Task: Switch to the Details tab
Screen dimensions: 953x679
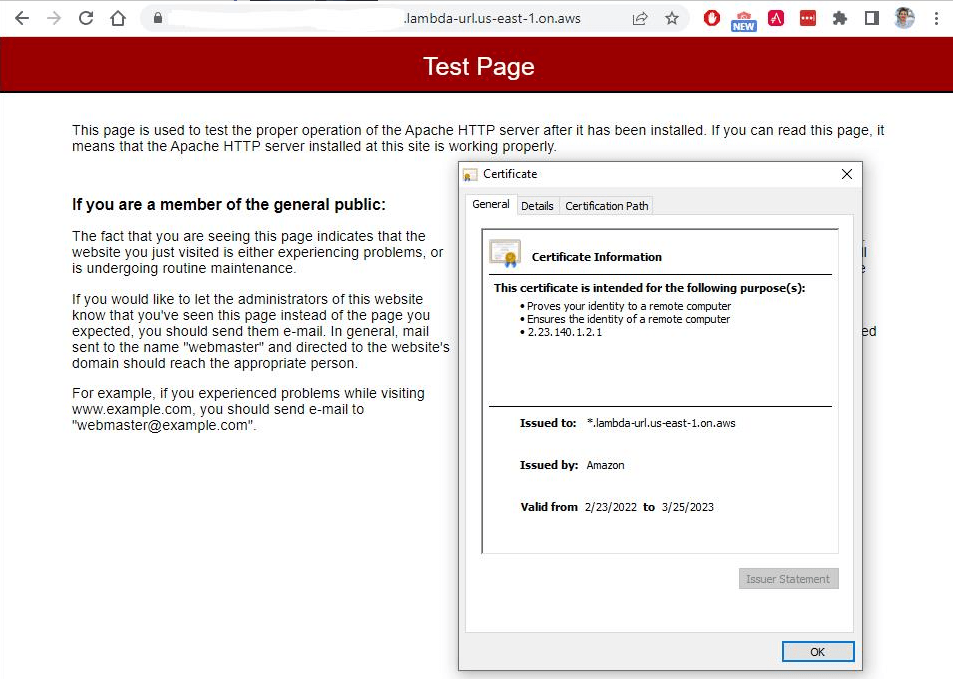Action: (537, 206)
